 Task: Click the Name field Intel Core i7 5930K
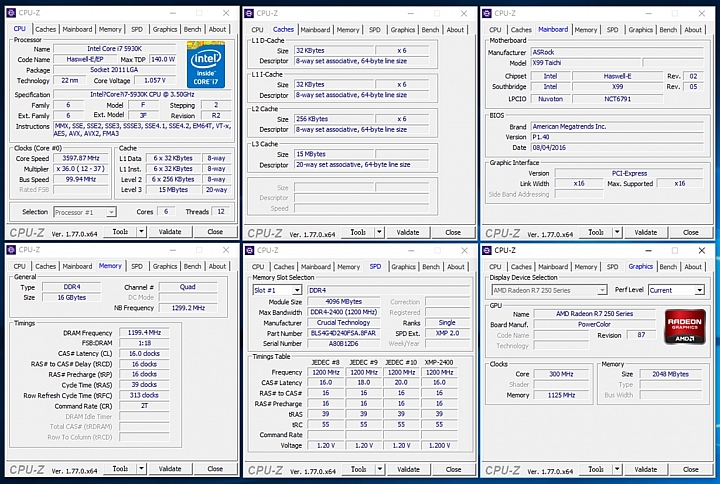(x=114, y=49)
